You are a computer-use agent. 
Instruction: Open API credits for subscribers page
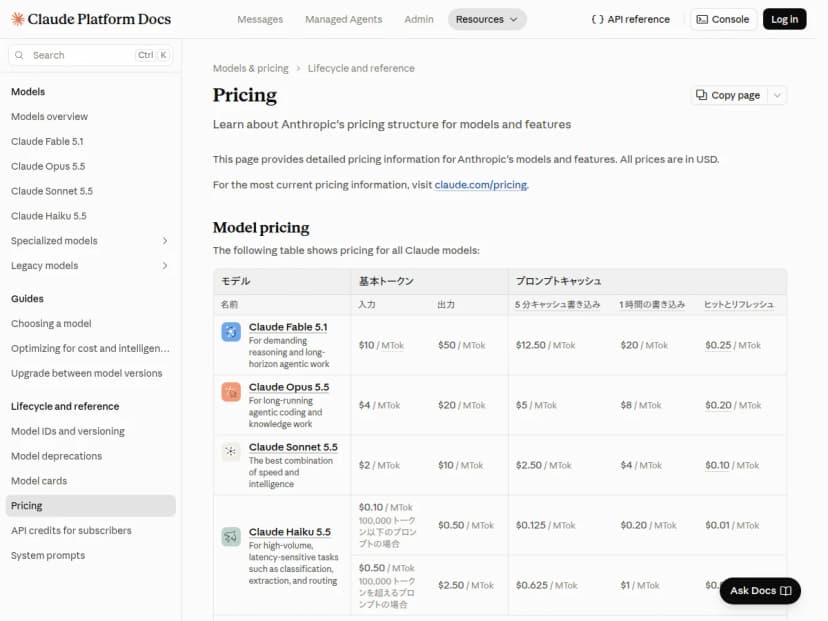(x=71, y=531)
